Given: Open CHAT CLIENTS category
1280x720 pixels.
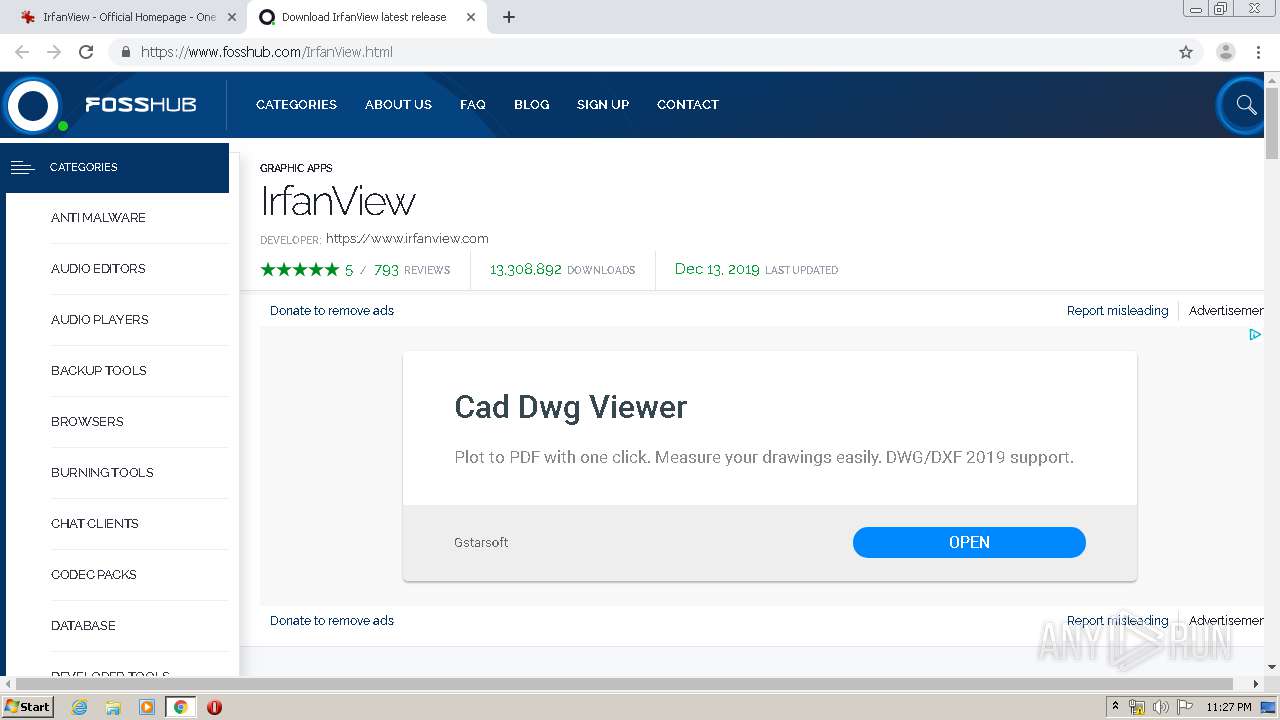Looking at the screenshot, I should 95,523.
